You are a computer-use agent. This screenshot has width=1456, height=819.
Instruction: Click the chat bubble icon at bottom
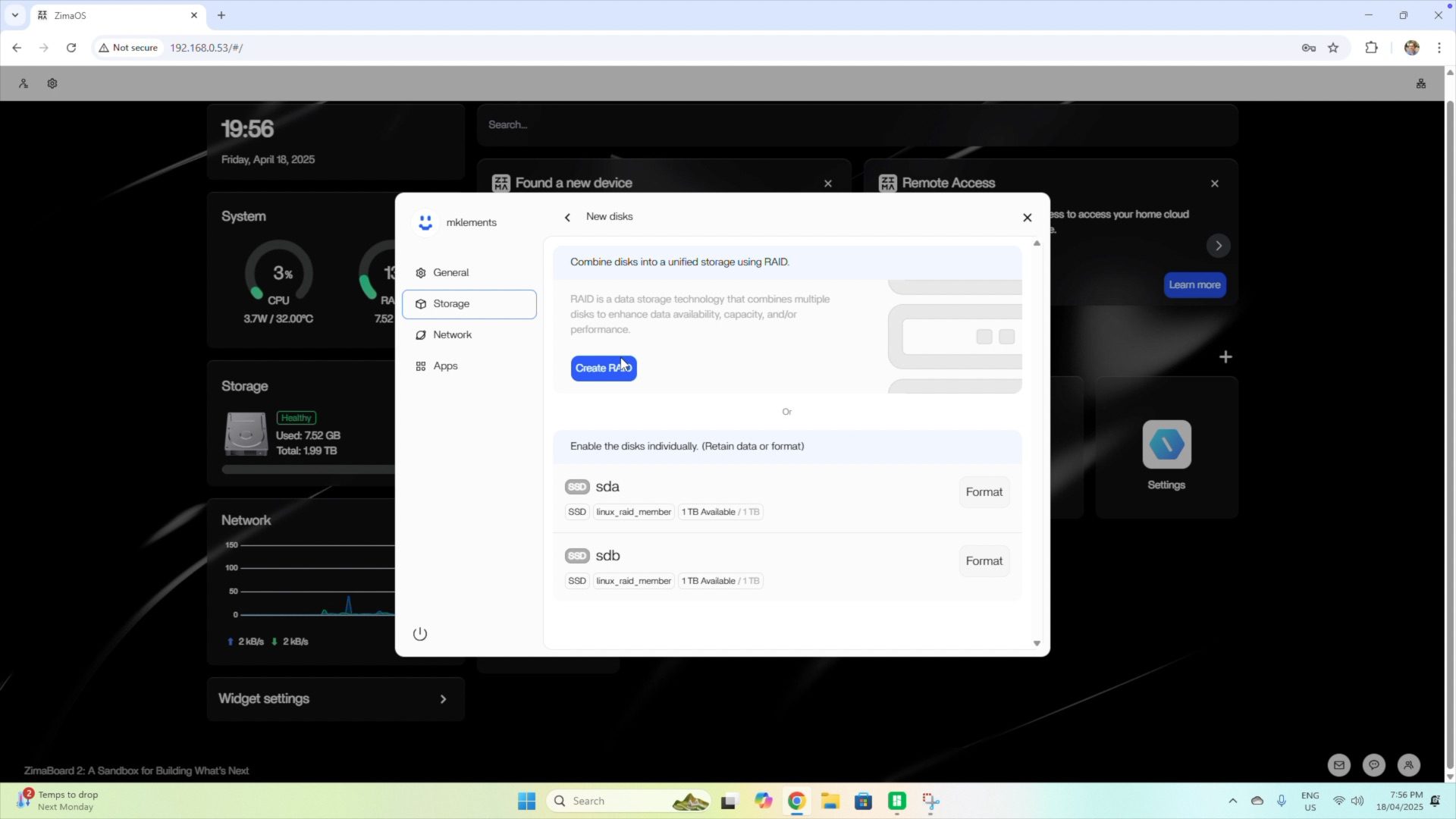click(1373, 765)
